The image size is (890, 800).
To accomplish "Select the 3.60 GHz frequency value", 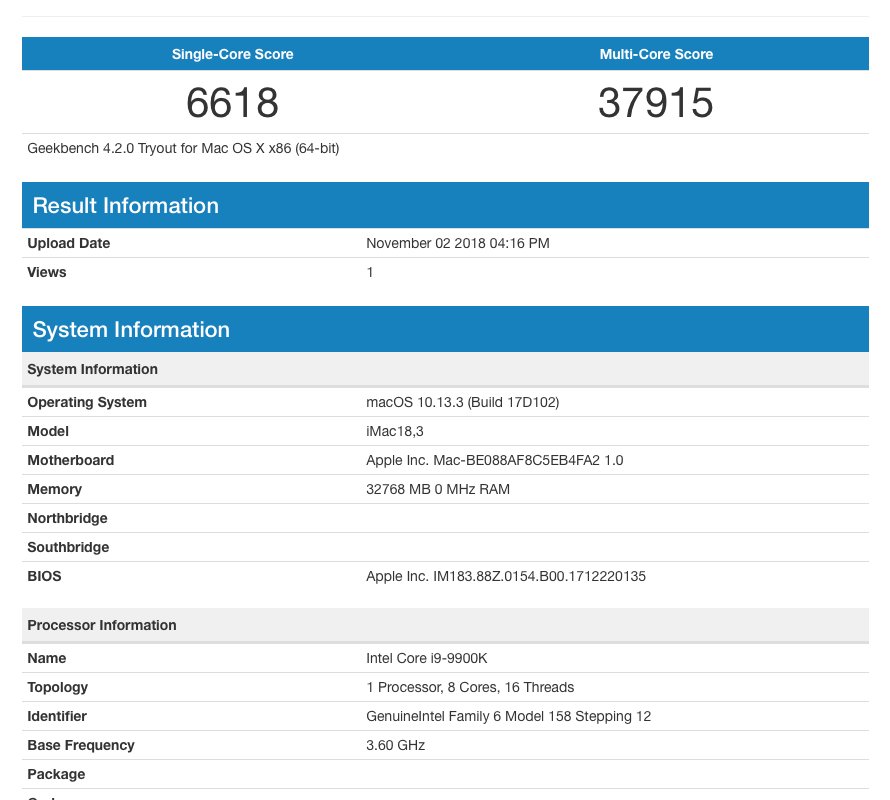I will [x=395, y=745].
